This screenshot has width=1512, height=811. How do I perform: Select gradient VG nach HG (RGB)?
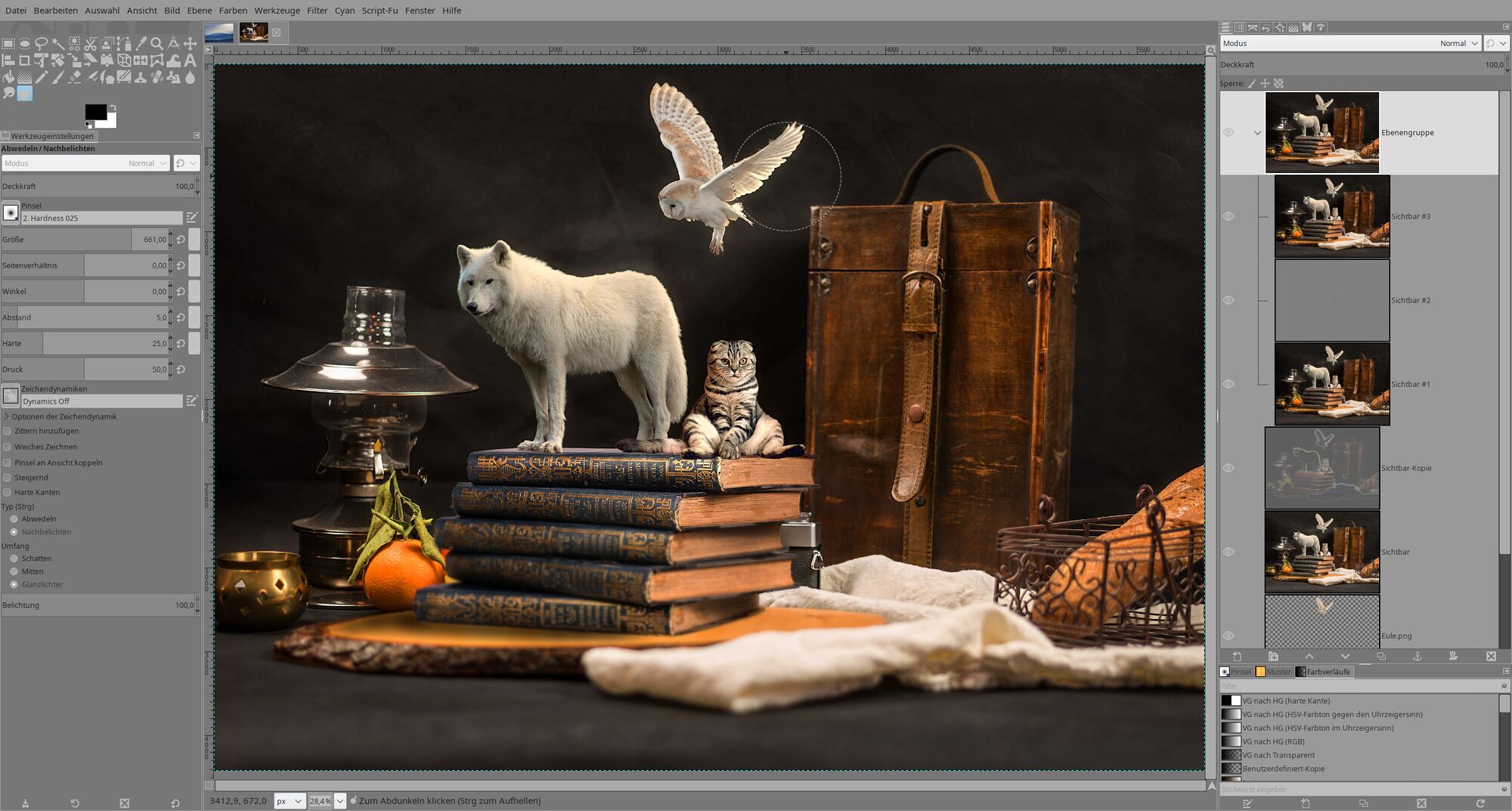(x=1274, y=741)
